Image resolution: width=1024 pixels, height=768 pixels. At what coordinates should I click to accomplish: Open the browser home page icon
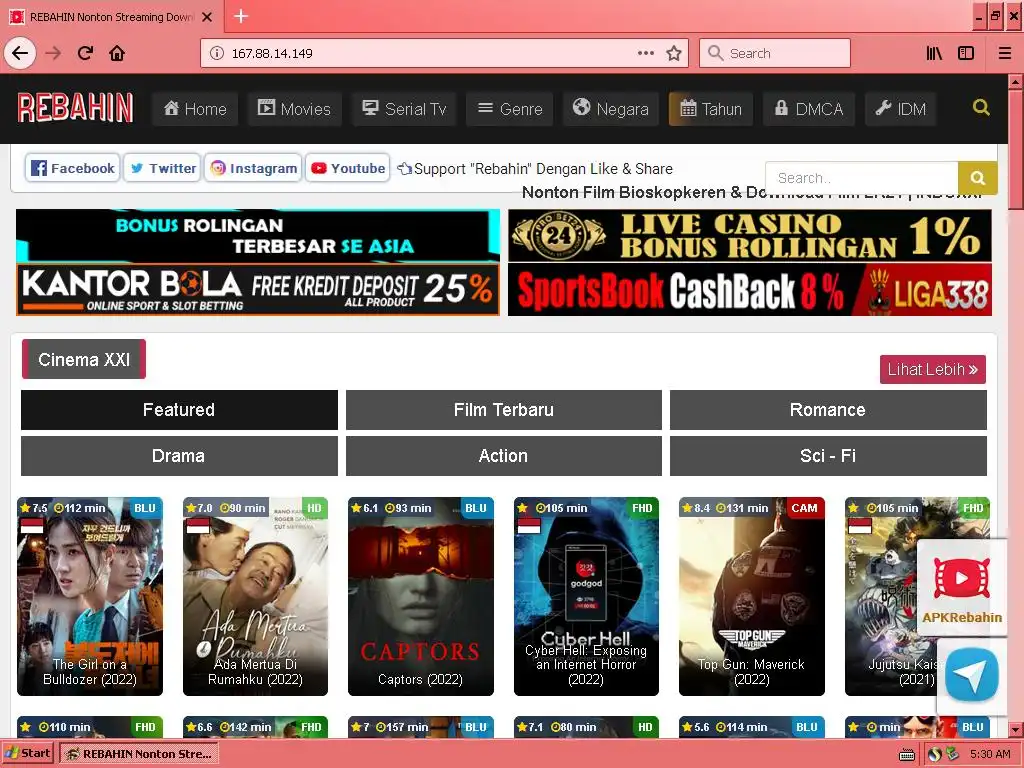coord(117,53)
